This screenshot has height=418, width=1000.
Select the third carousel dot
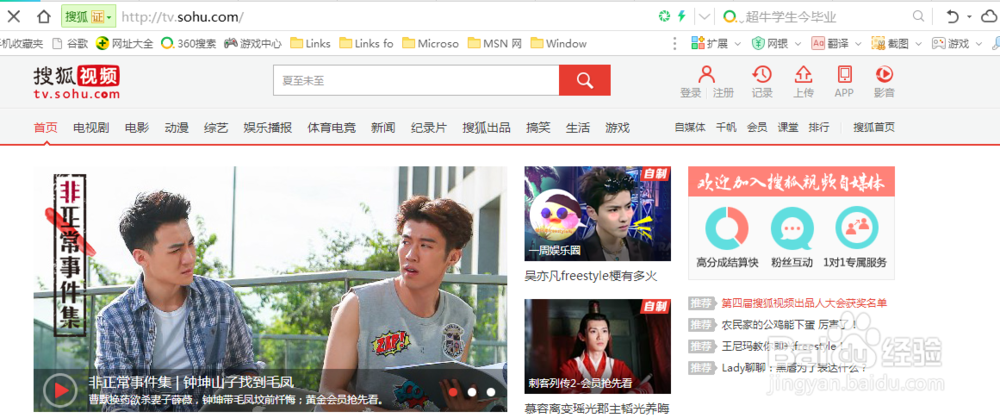pos(490,392)
